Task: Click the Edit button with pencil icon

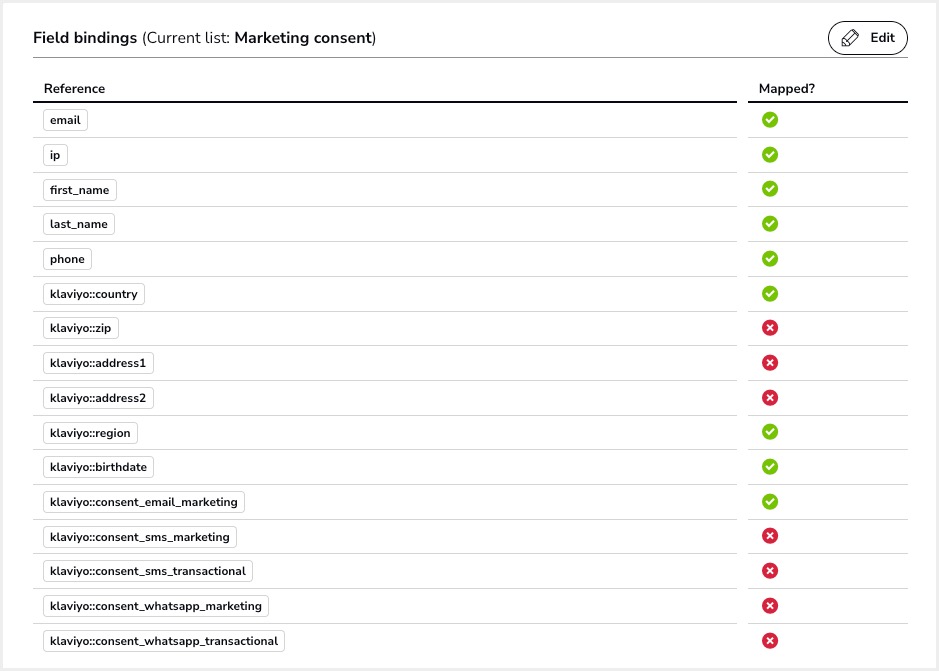Action: point(867,38)
